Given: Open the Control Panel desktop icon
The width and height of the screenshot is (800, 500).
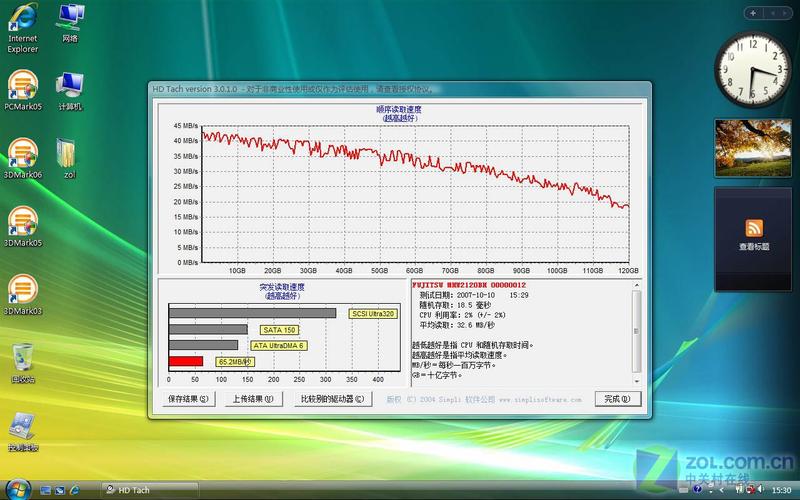Looking at the screenshot, I should tap(22, 432).
